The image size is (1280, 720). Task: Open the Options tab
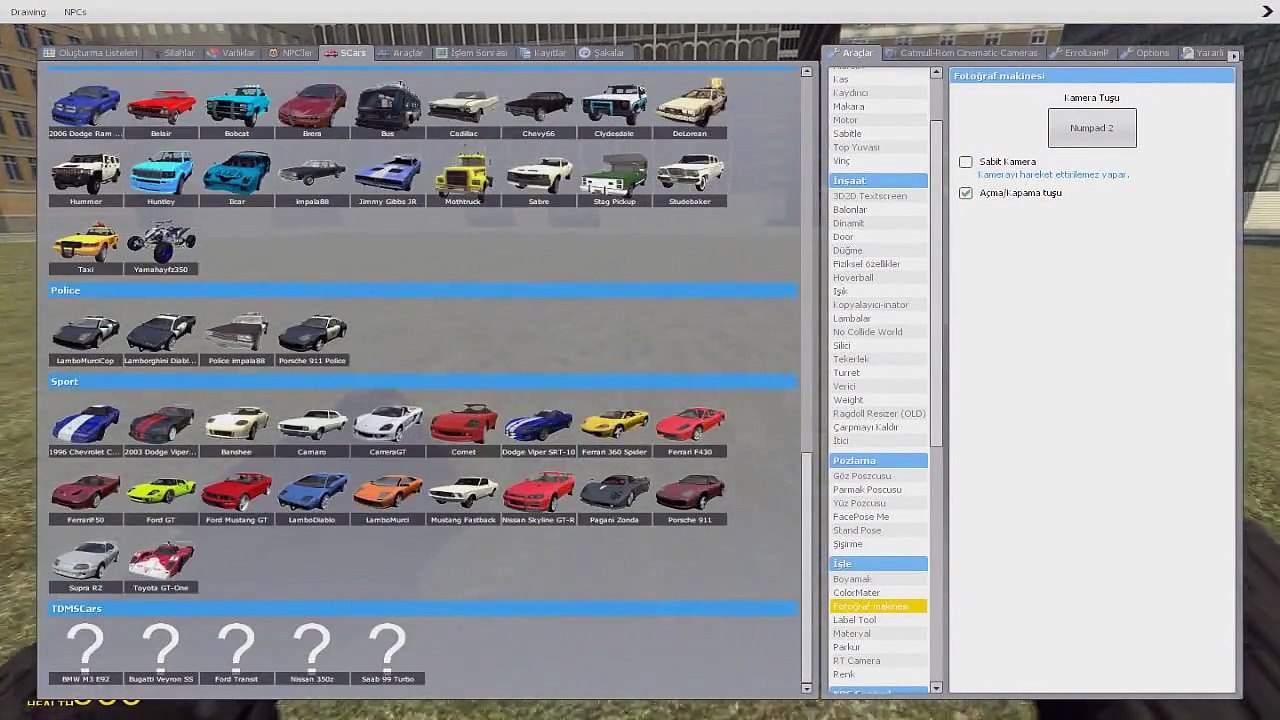pyautogui.click(x=1145, y=53)
